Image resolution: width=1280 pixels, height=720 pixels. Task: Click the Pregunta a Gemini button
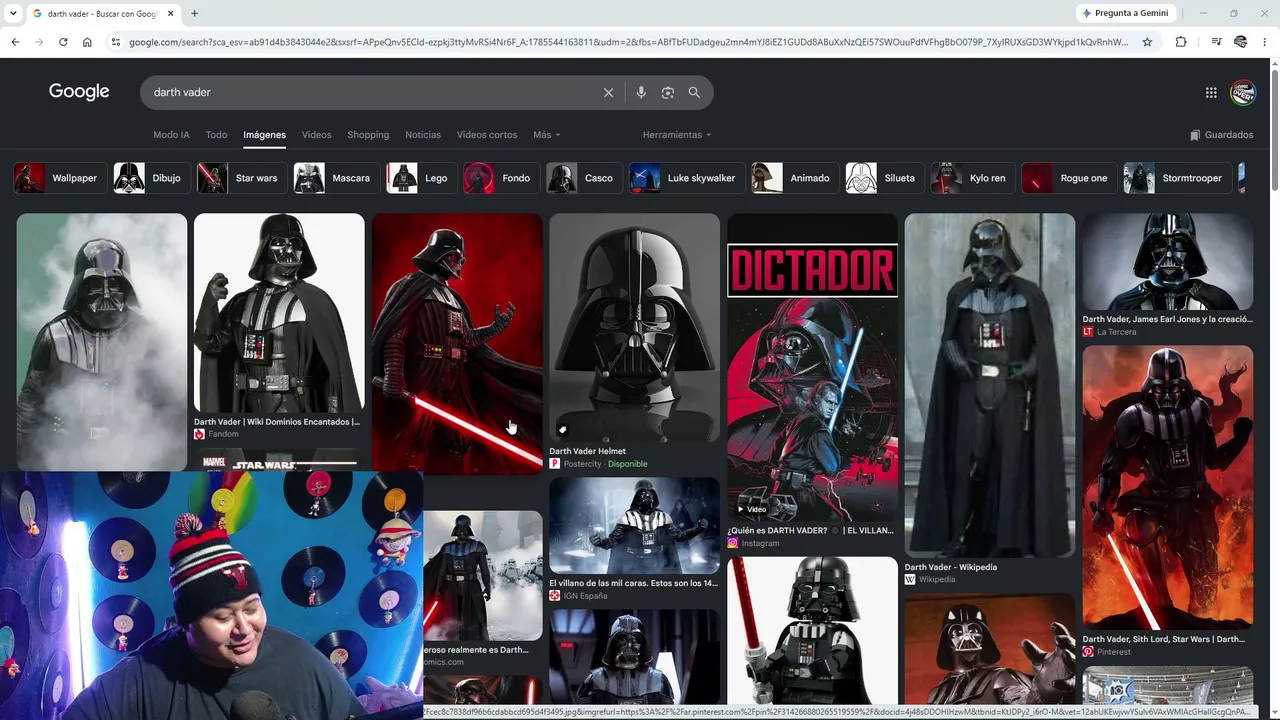pos(1126,13)
